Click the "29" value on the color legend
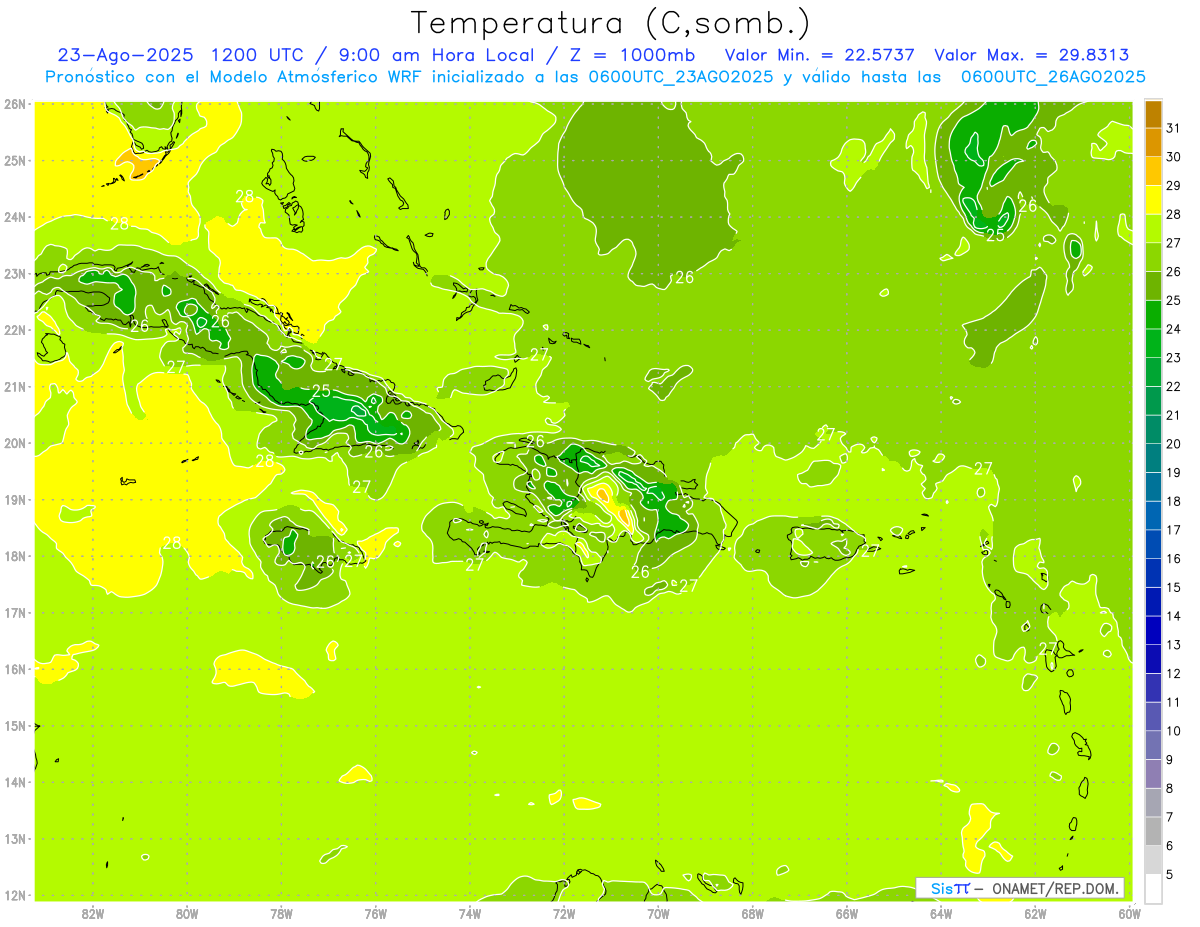Image resolution: width=1200 pixels, height=927 pixels. (x=1173, y=185)
